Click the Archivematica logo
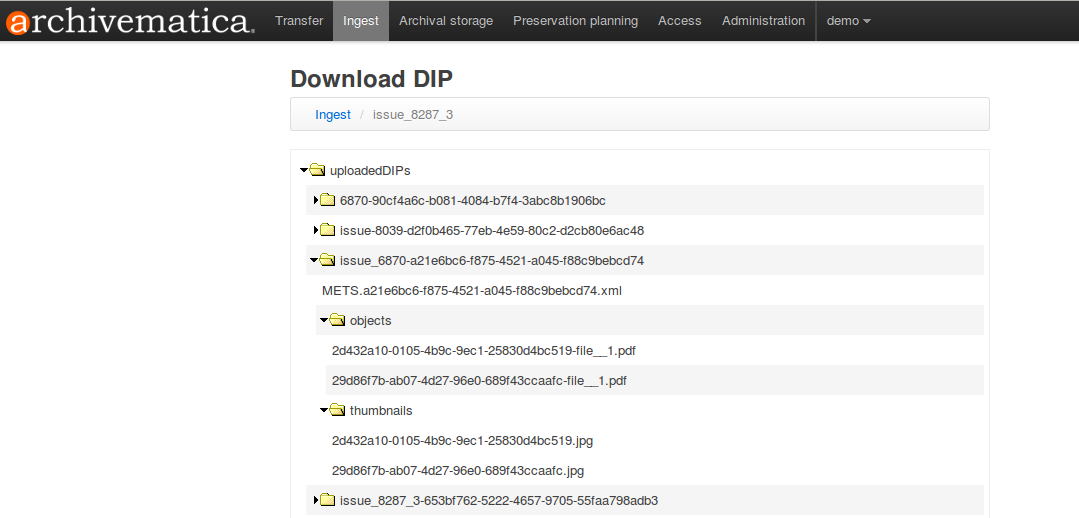 pos(128,21)
